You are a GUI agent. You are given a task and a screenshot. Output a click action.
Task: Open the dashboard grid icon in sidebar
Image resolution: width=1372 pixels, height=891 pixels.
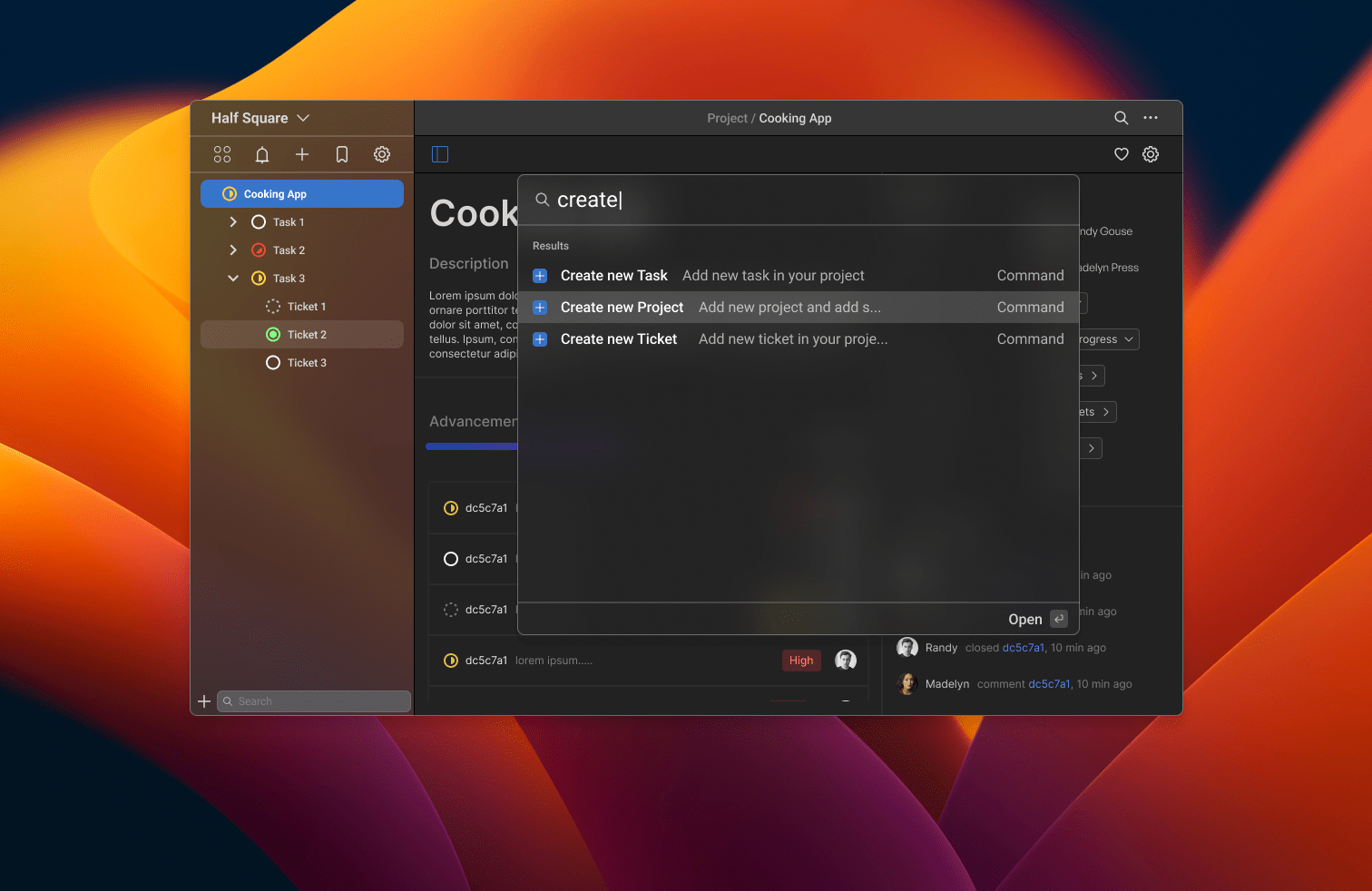[x=222, y=154]
